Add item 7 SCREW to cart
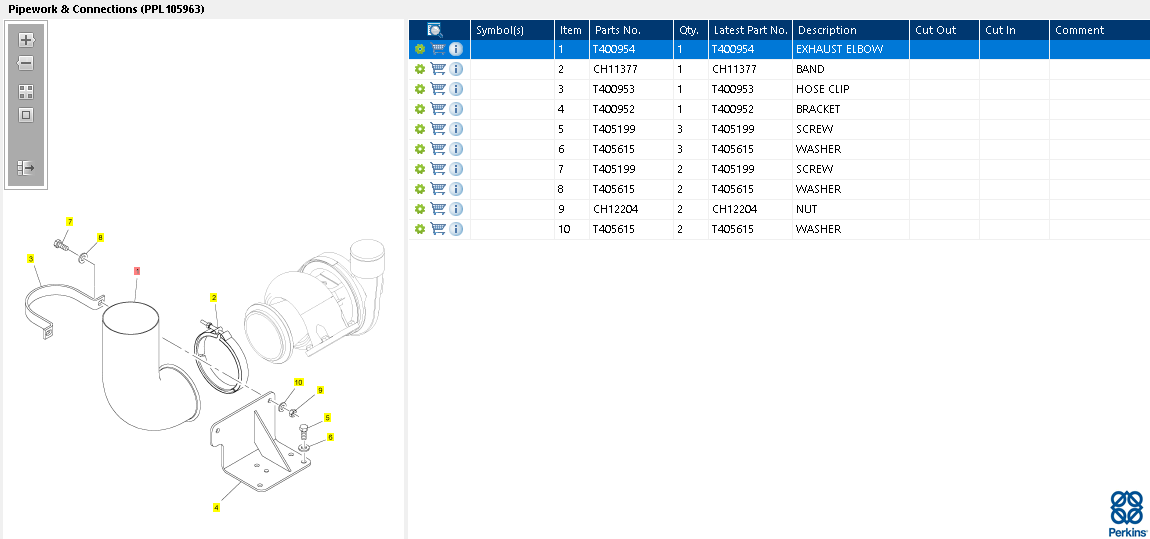This screenshot has width=1150, height=539. coord(438,169)
